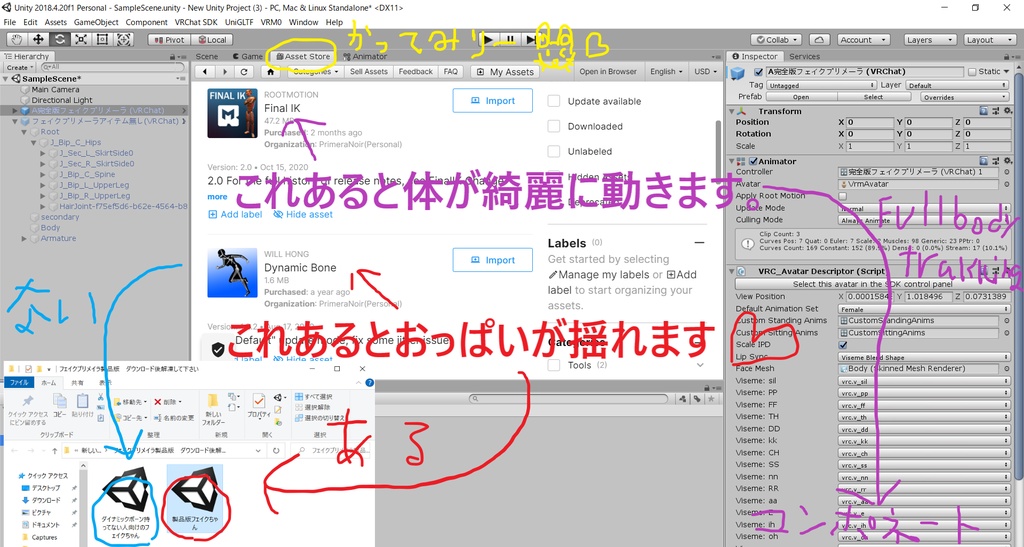
Task: Toggle the Animator enabled checkbox
Action: (753, 161)
